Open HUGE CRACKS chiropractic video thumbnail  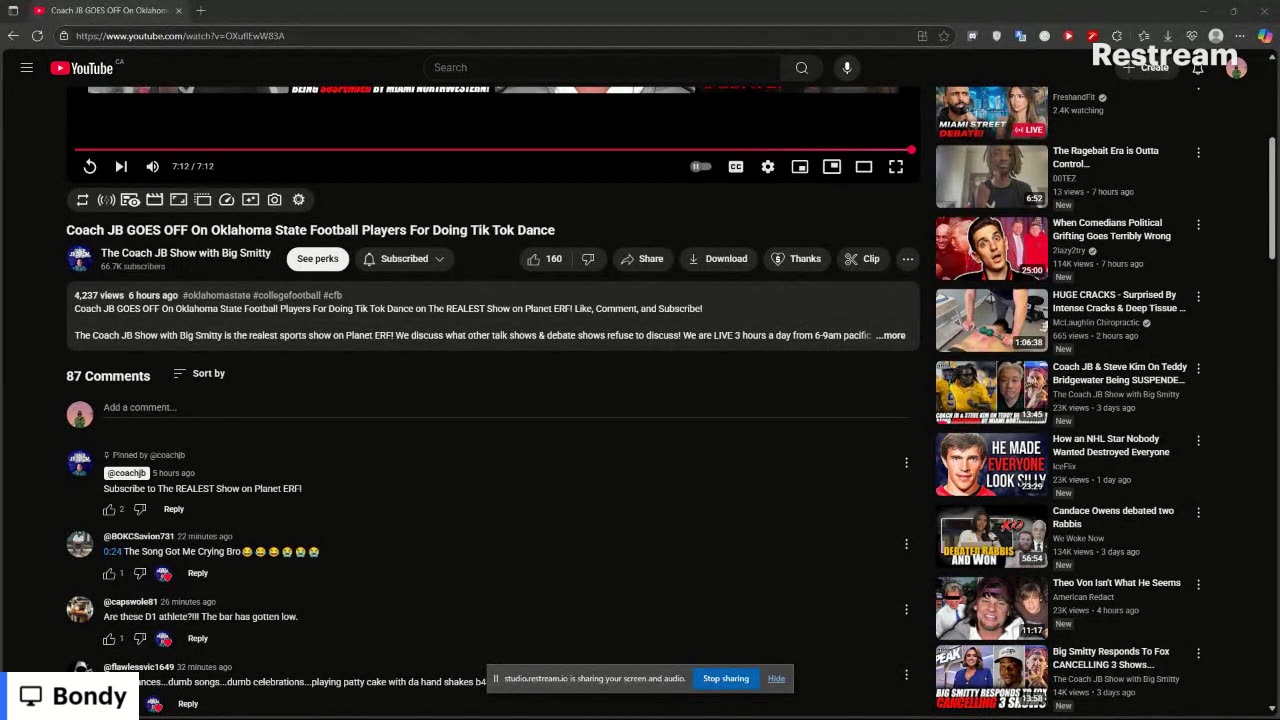pos(991,320)
